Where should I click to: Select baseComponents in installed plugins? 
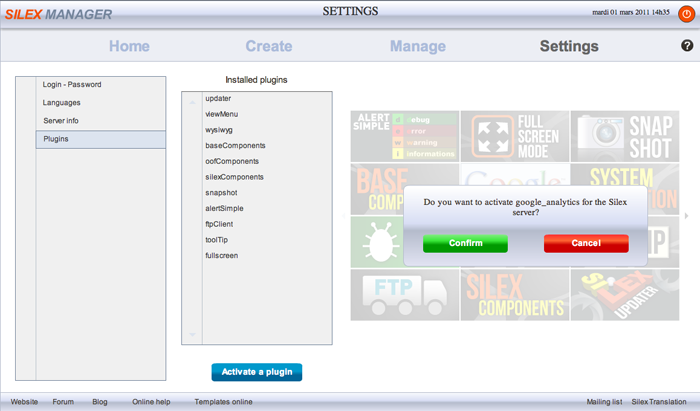235,145
